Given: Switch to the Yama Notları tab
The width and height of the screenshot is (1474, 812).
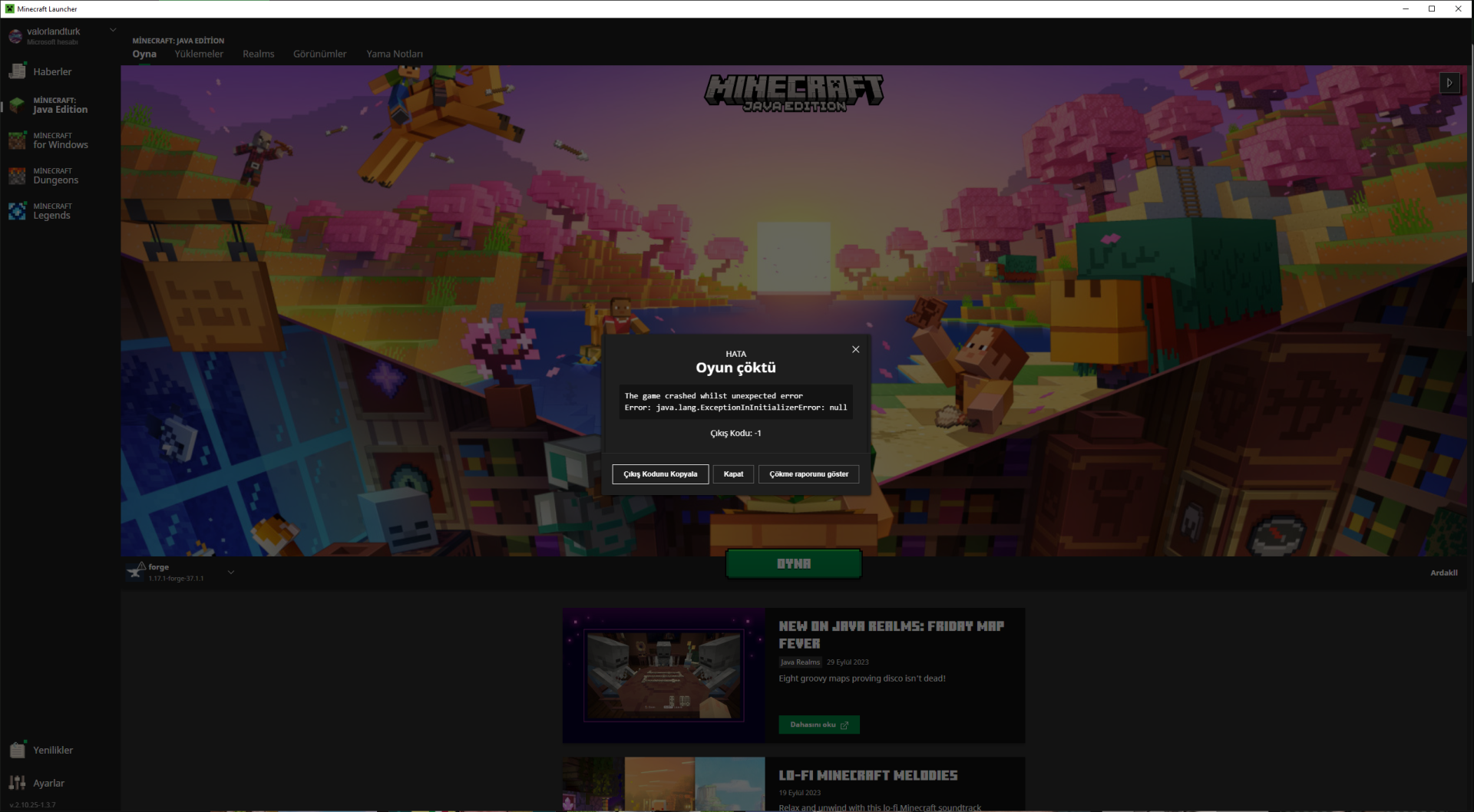Looking at the screenshot, I should pos(395,54).
